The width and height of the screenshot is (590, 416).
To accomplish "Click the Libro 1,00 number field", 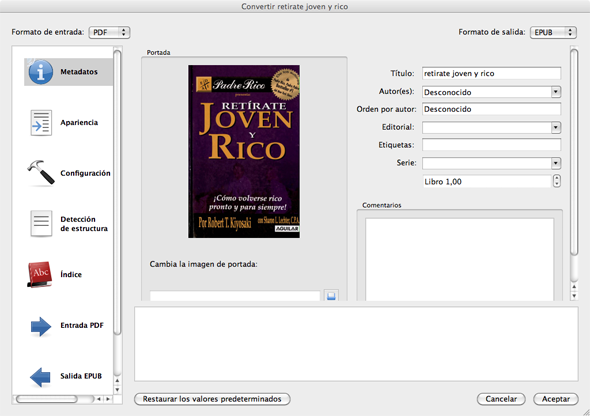I will click(x=487, y=181).
